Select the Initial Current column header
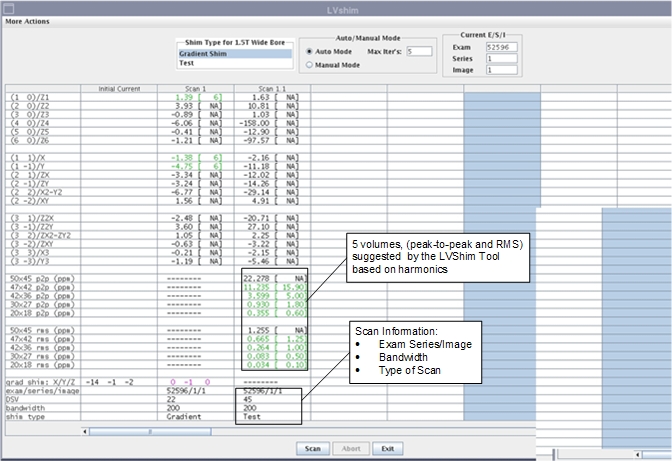Viewport: 672px width, 461px height. click(118, 89)
